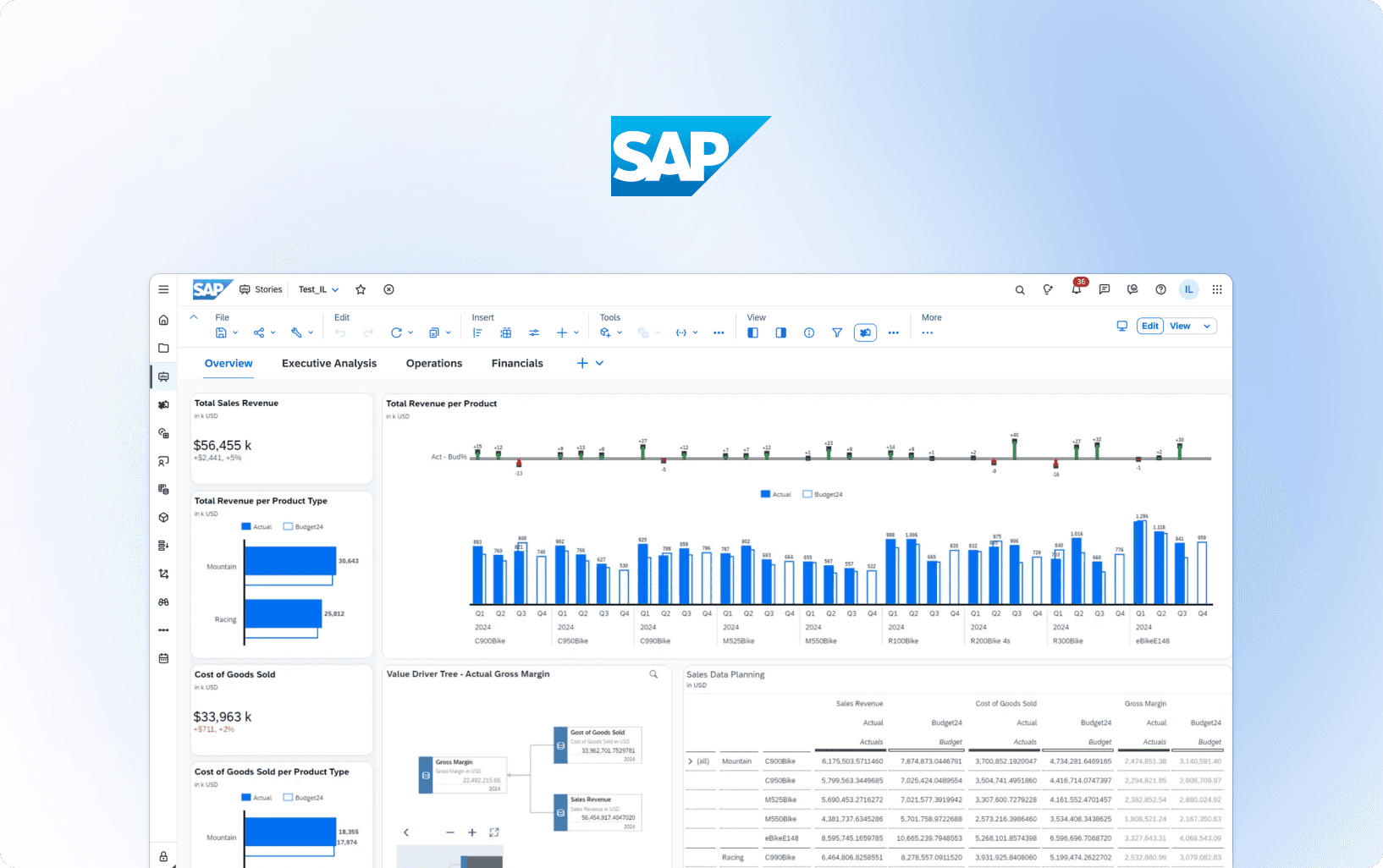Fit Value Driver Tree to screen
The width and height of the screenshot is (1383, 868).
tap(494, 832)
